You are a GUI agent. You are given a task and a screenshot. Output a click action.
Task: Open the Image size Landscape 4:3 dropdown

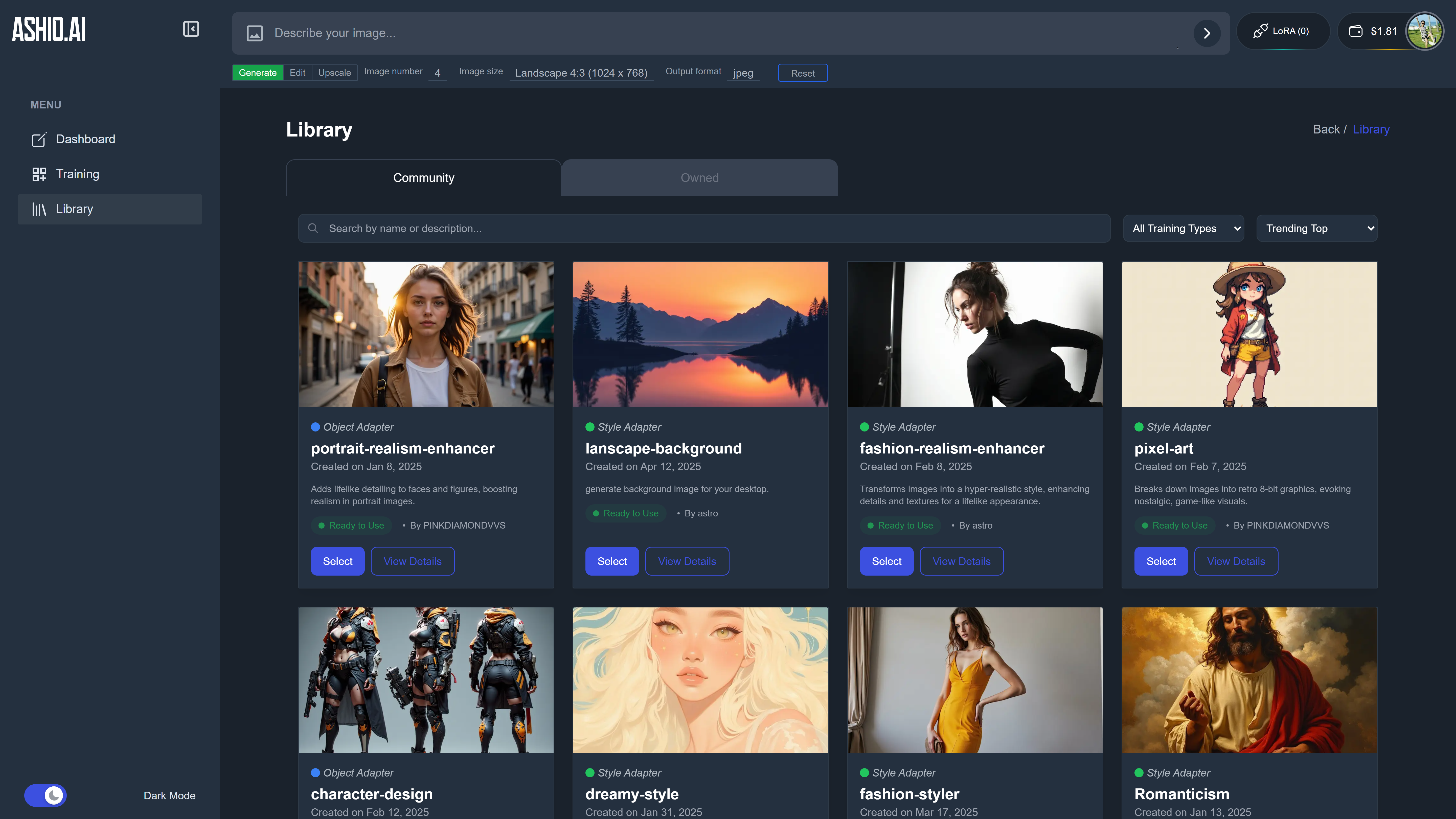click(581, 73)
